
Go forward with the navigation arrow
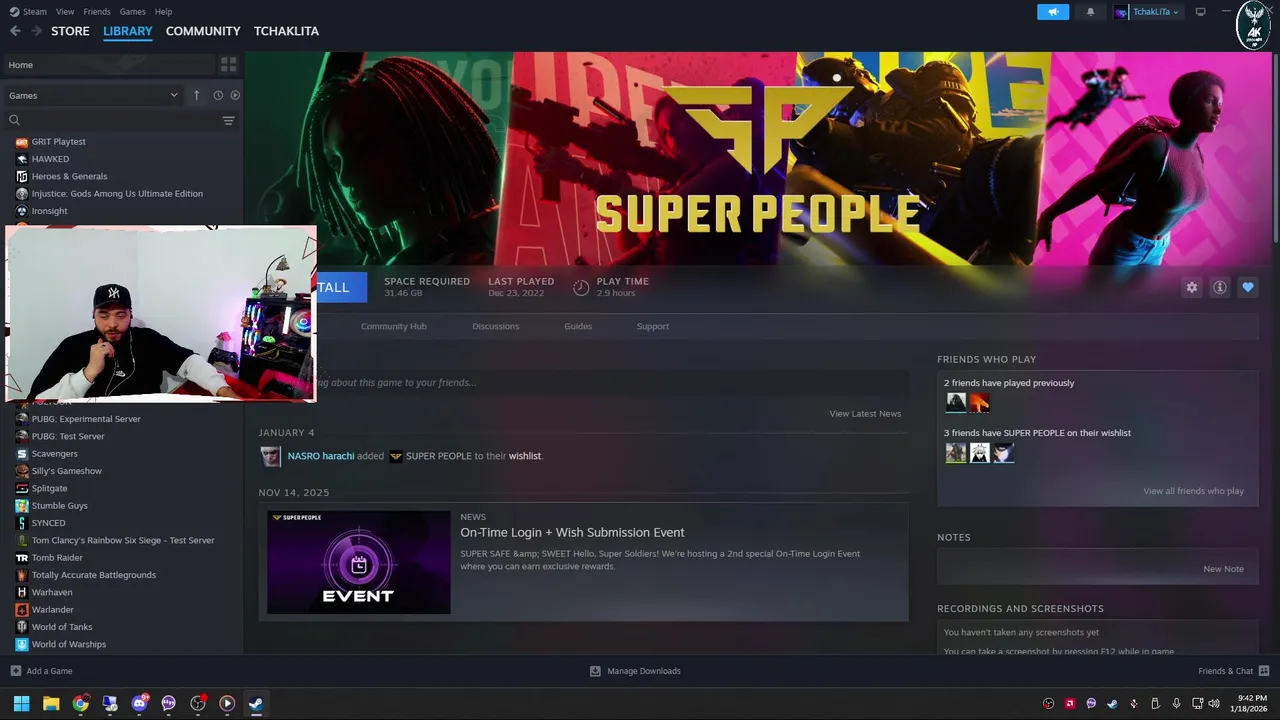coord(37,31)
